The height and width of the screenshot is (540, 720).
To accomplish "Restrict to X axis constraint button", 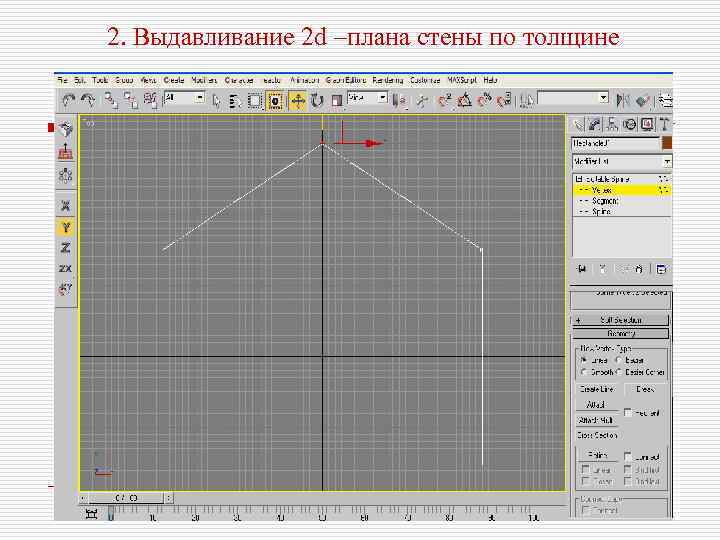I will (x=66, y=206).
